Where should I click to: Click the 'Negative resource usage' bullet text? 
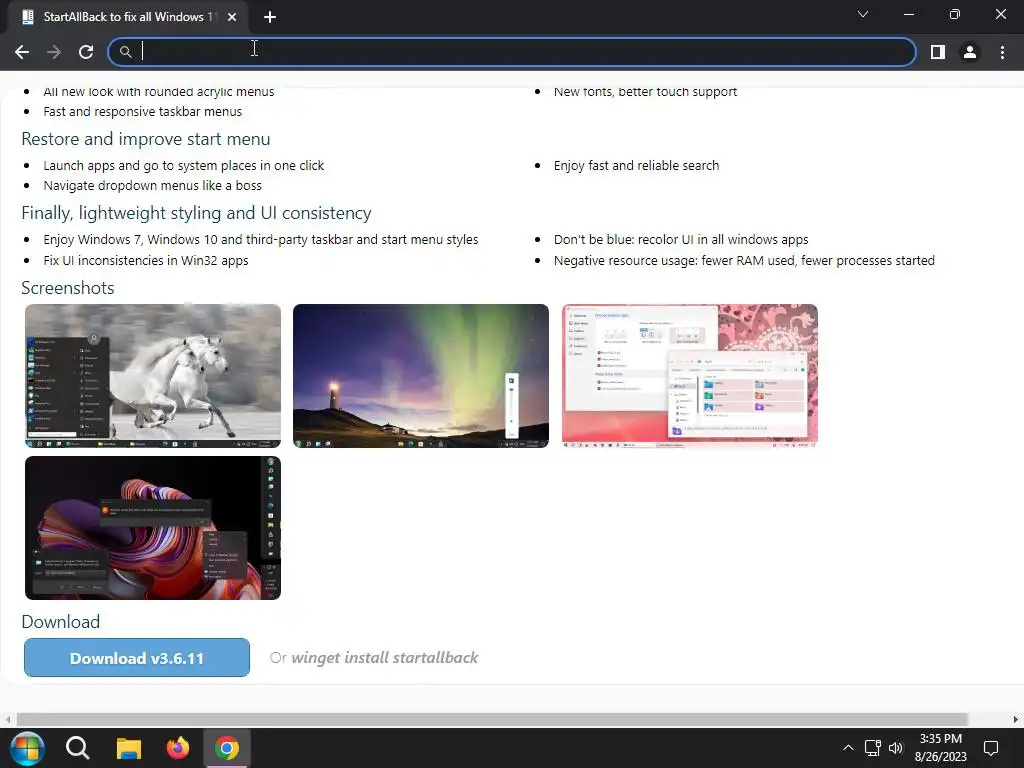pos(744,260)
